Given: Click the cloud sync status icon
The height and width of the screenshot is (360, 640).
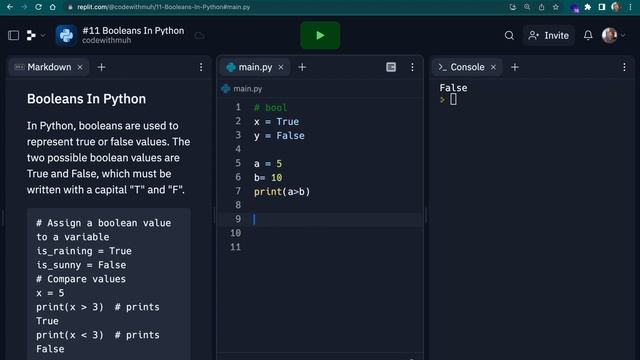Looking at the screenshot, I should [x=200, y=36].
